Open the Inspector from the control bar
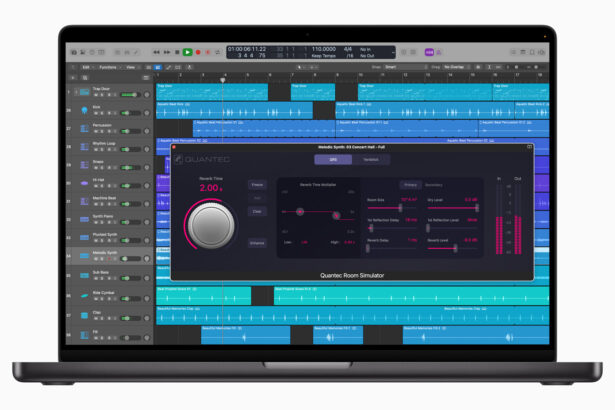The height and width of the screenshot is (410, 615). [83, 52]
